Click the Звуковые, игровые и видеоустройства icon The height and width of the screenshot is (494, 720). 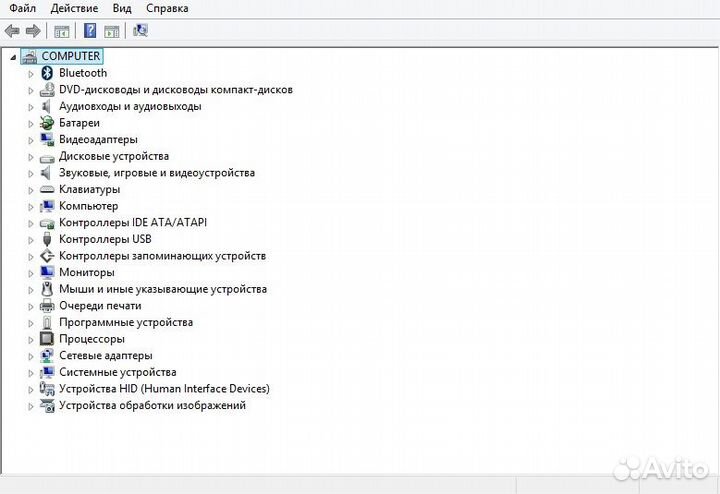coord(46,173)
